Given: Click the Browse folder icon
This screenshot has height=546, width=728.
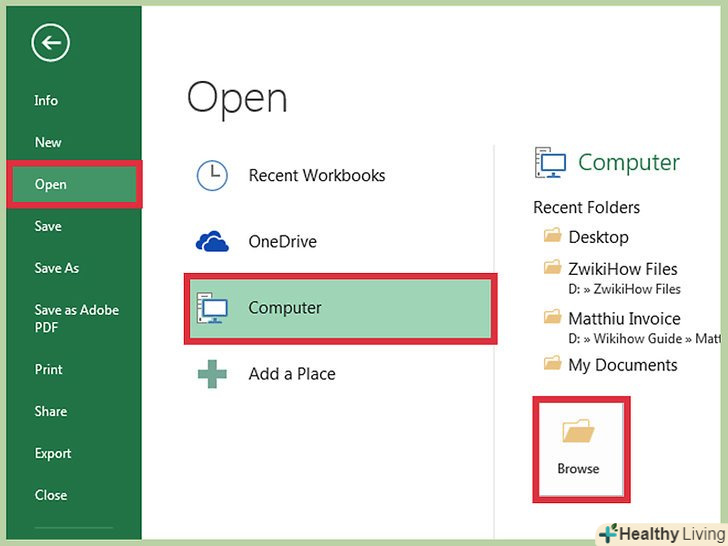Looking at the screenshot, I should coord(578,431).
